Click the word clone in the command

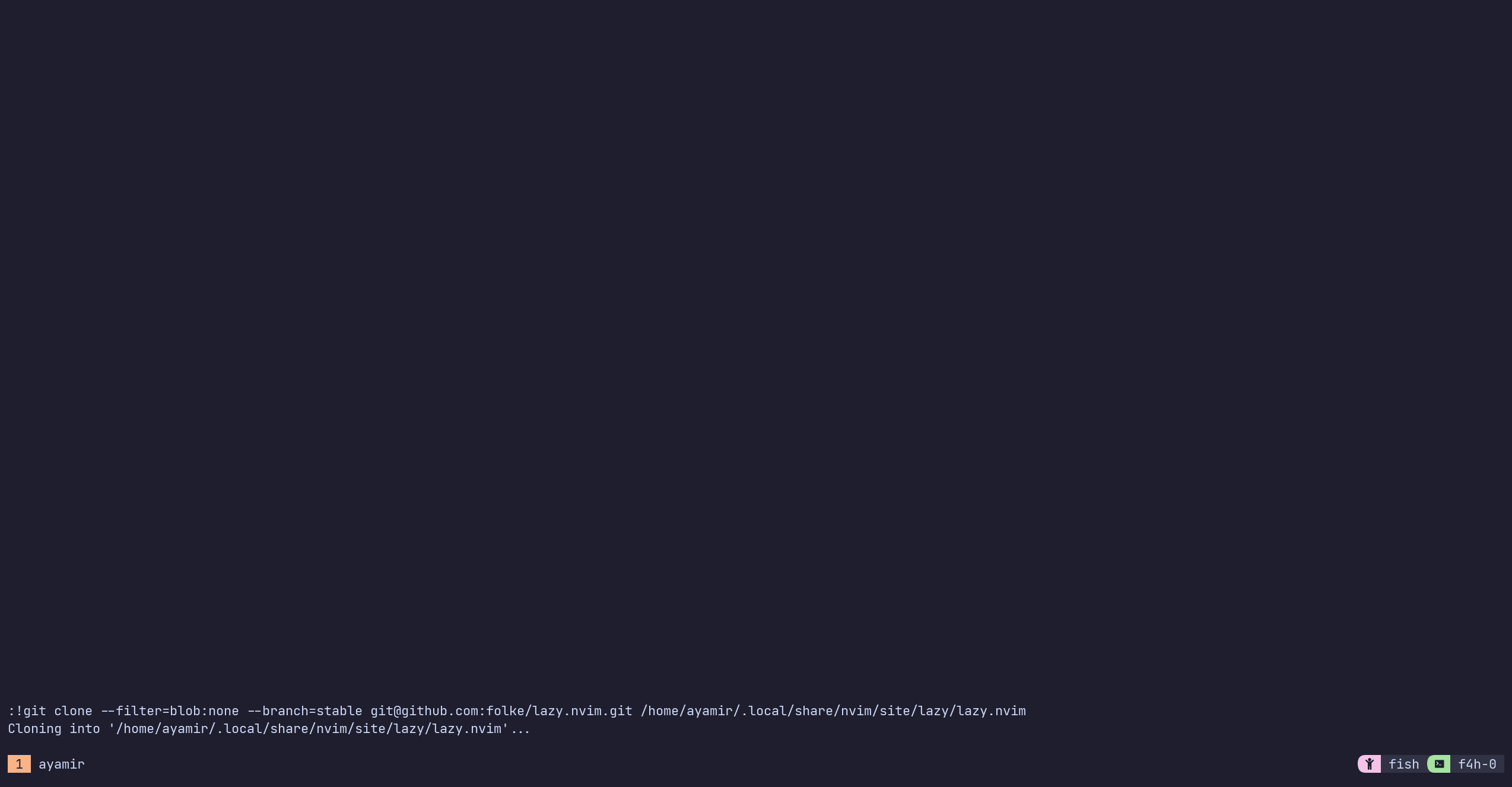coord(73,710)
